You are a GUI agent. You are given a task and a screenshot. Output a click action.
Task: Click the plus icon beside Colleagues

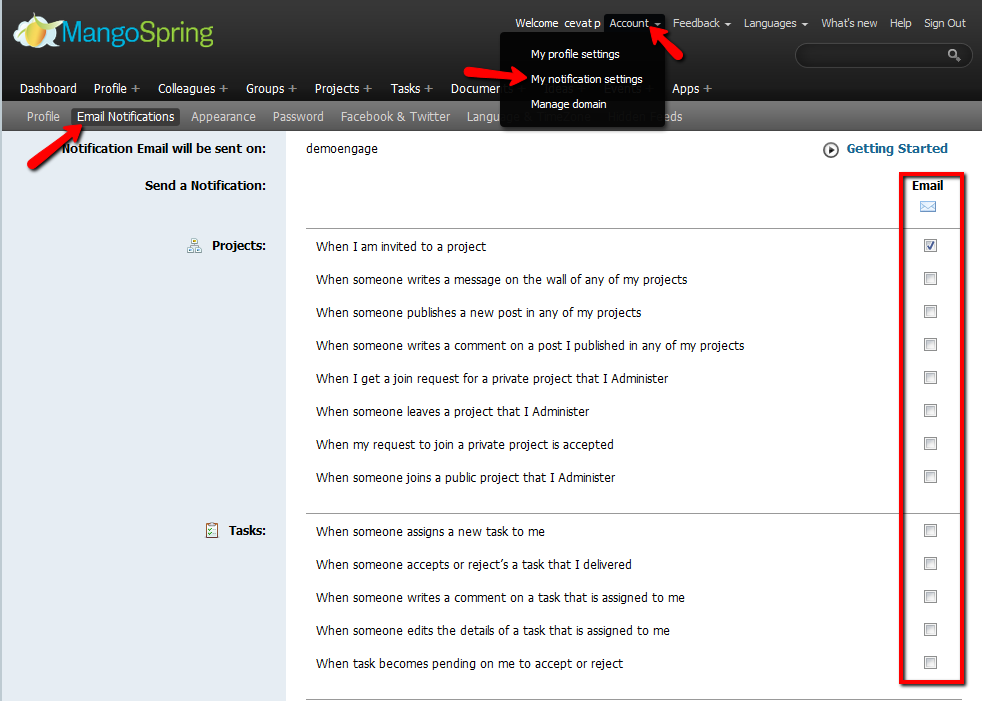pos(224,88)
